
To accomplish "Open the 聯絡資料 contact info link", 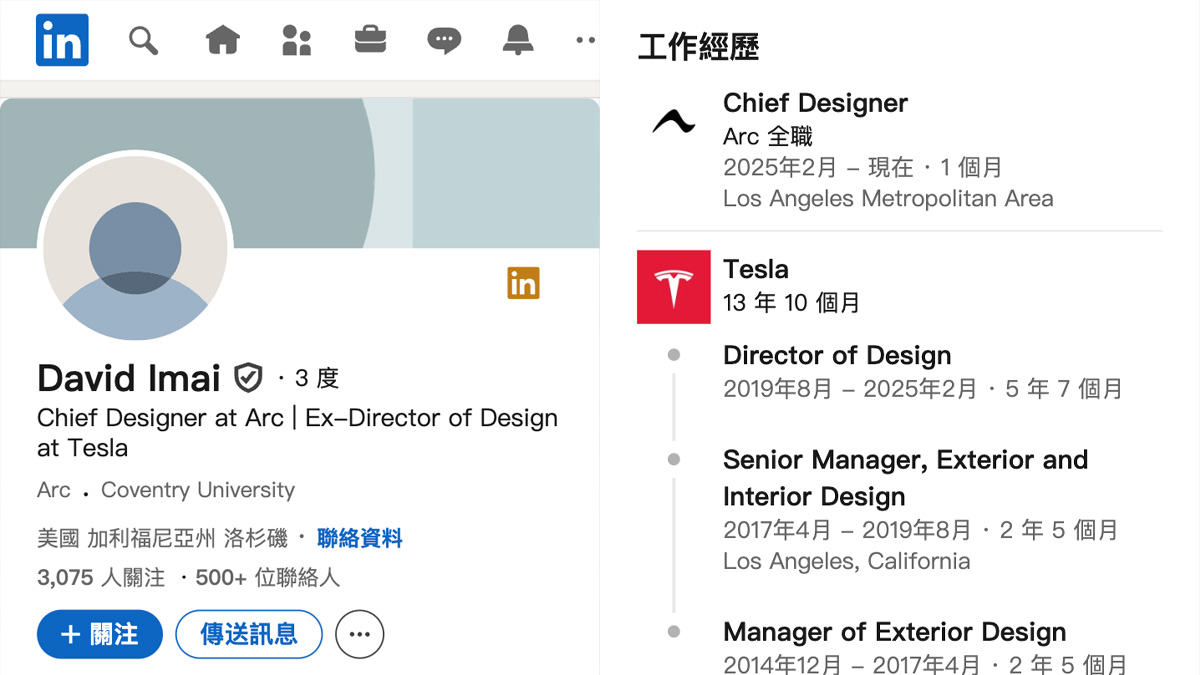I will (360, 539).
